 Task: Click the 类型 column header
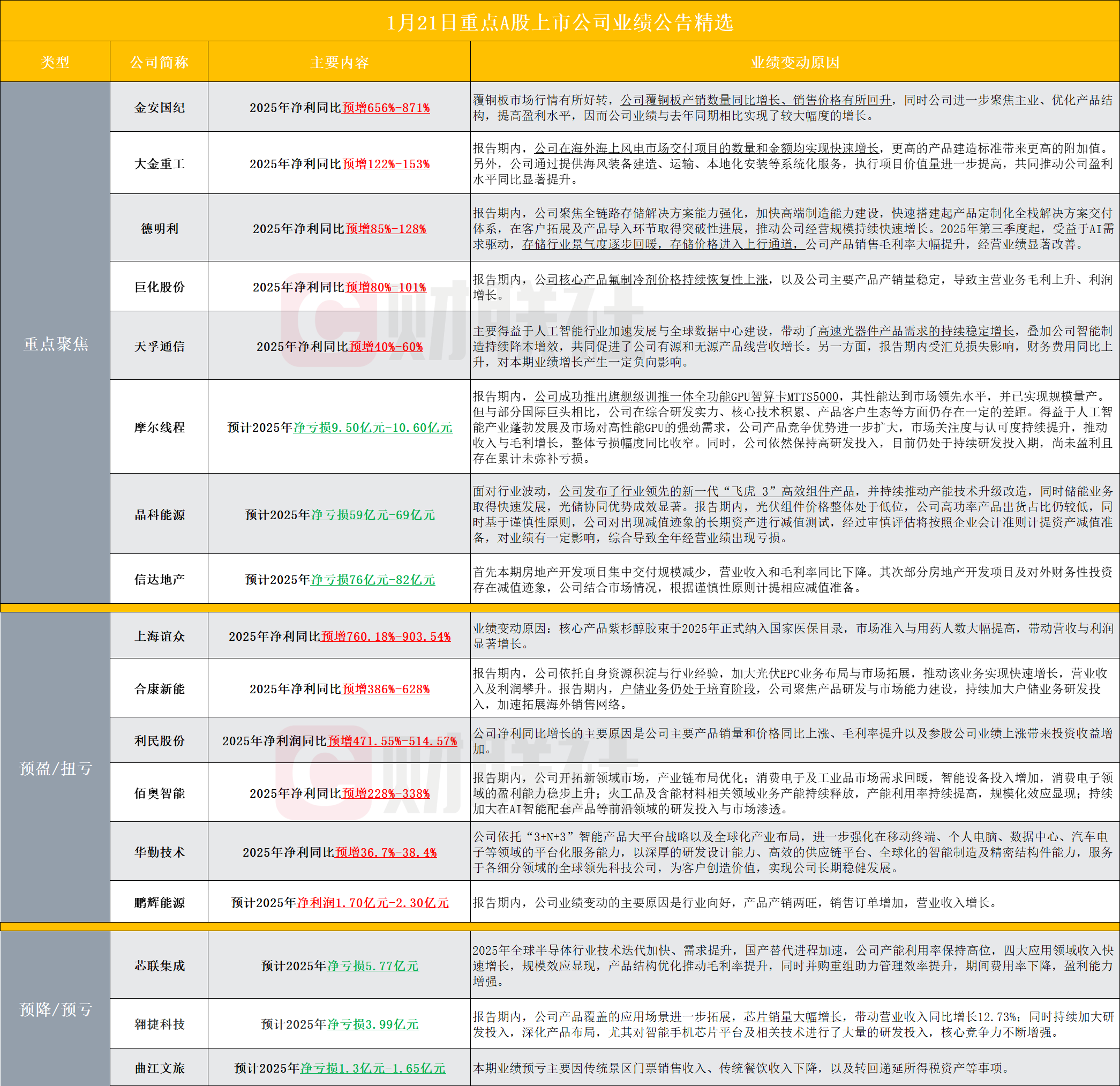[x=55, y=62]
